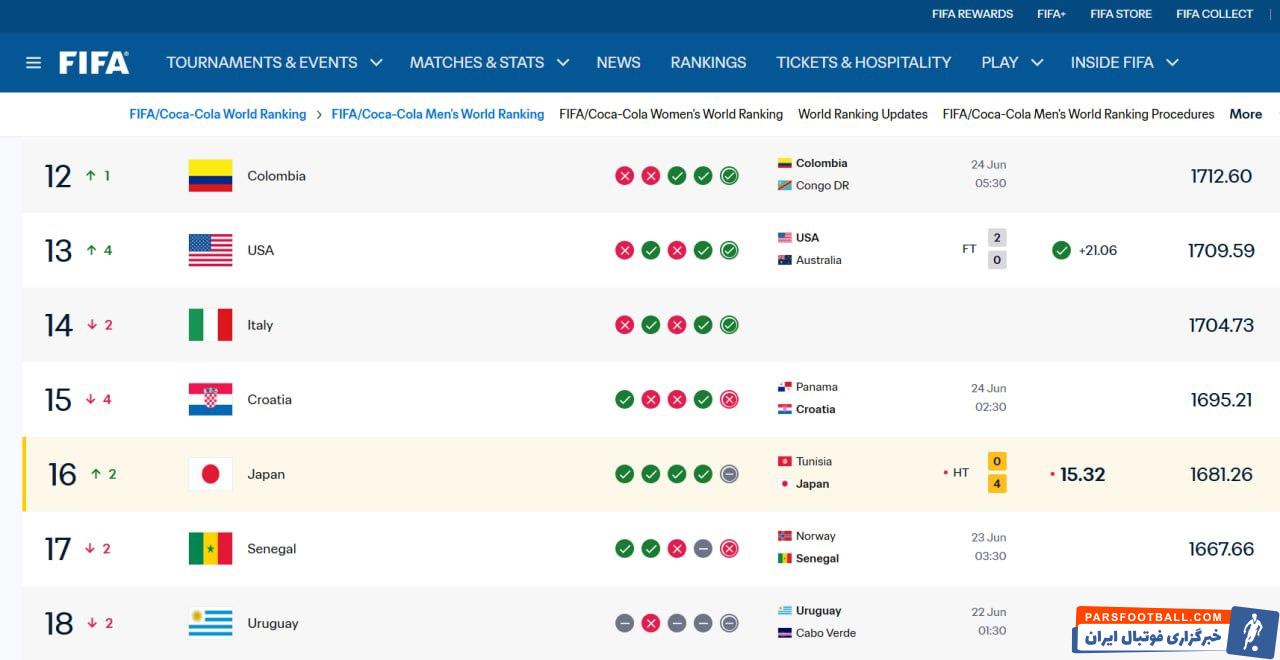Click HT live status indicator
The image size is (1280, 660).
tap(956, 473)
